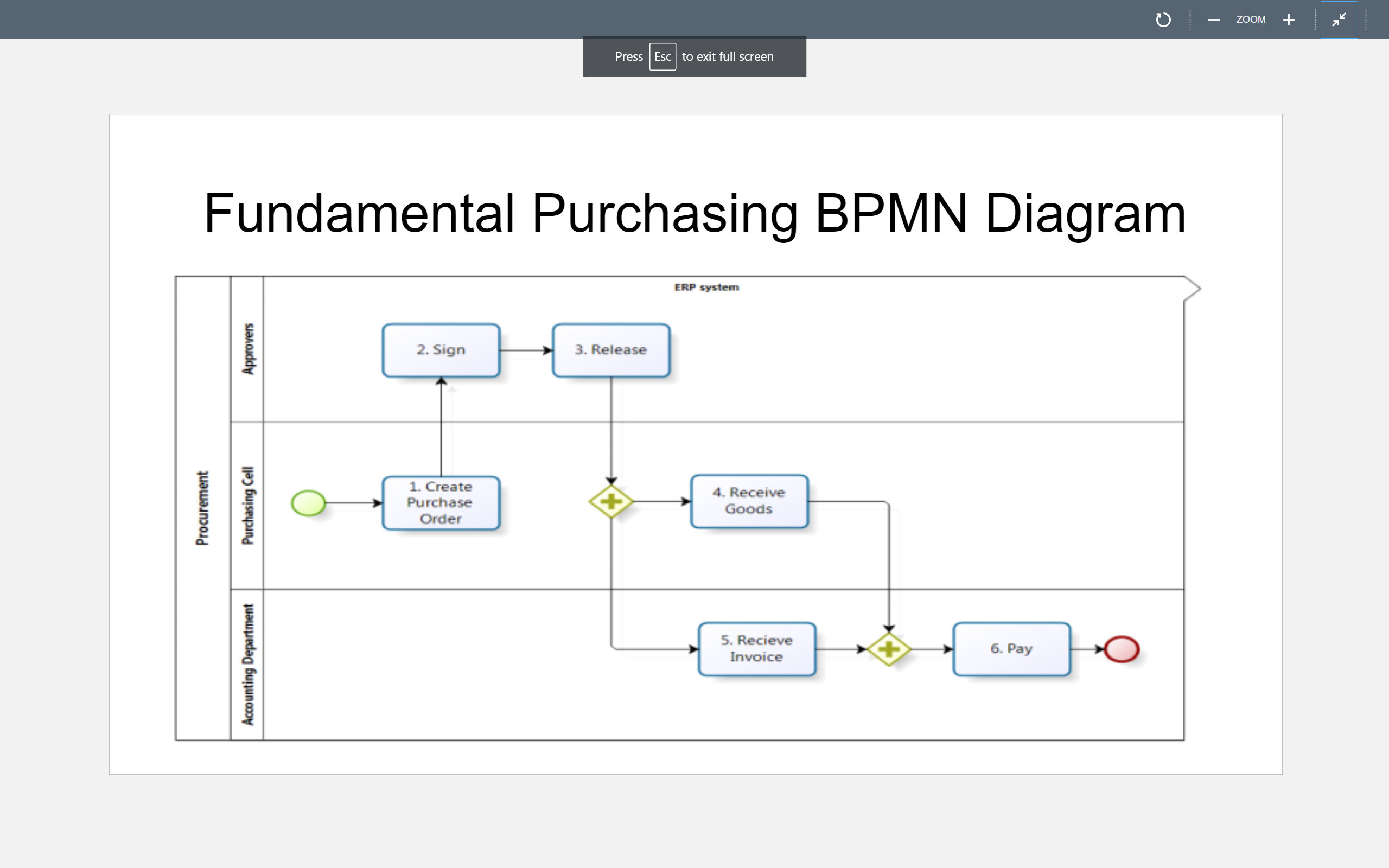Click the parallel gateway before Receive Goods
The width and height of the screenshot is (1389, 868).
pos(611,502)
